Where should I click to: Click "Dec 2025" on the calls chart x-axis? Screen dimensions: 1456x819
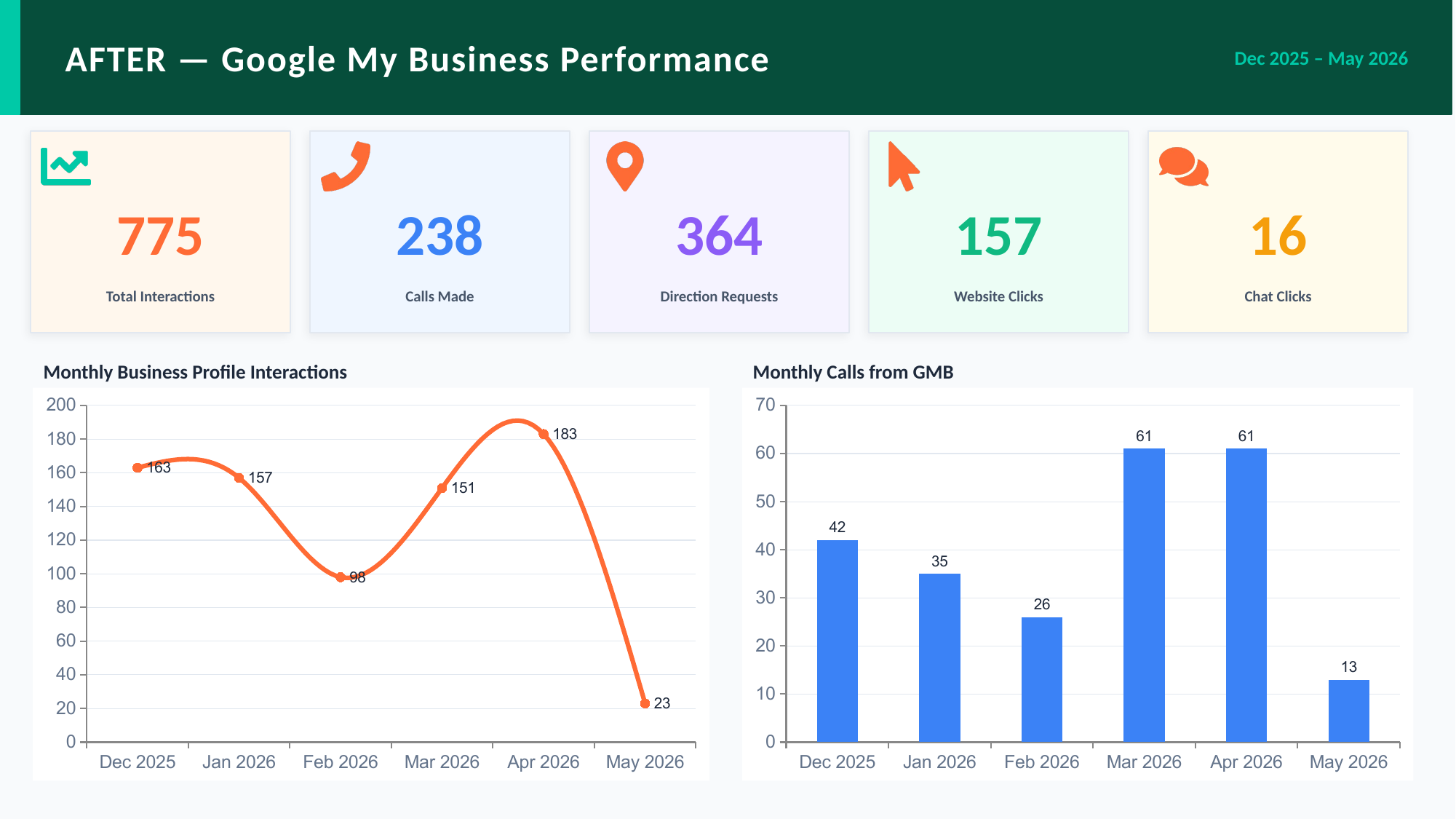837,761
